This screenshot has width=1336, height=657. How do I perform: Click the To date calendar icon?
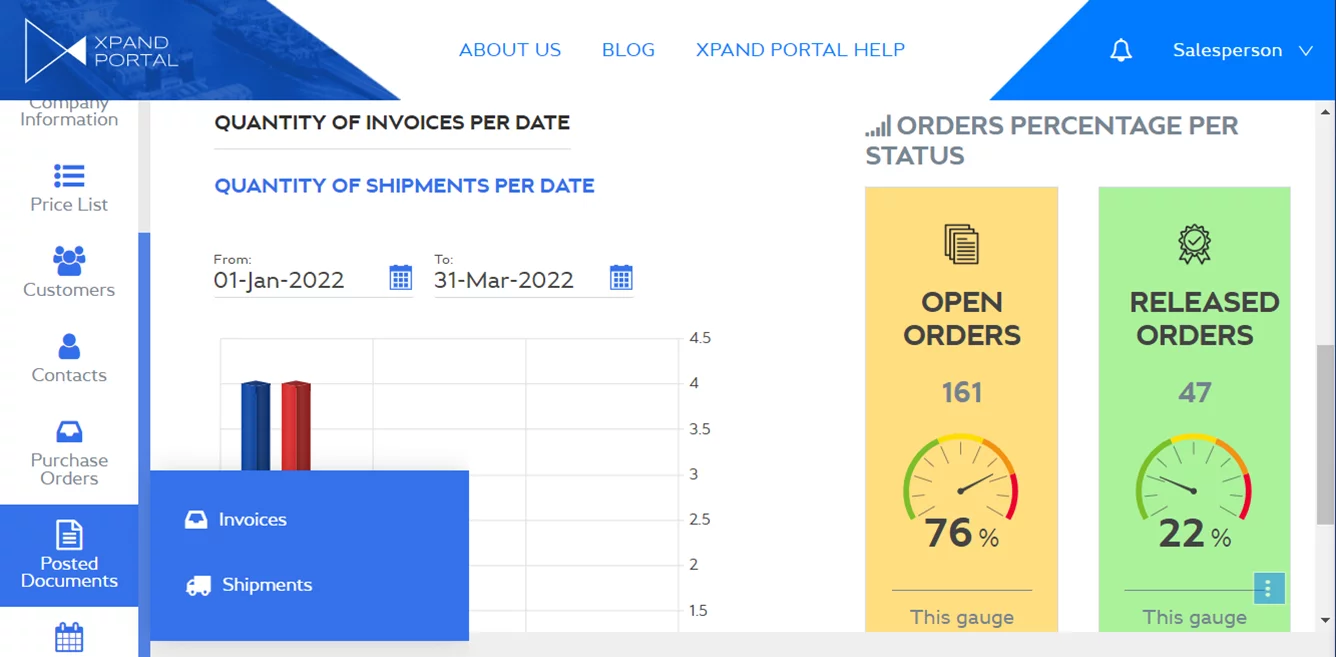[x=621, y=278]
